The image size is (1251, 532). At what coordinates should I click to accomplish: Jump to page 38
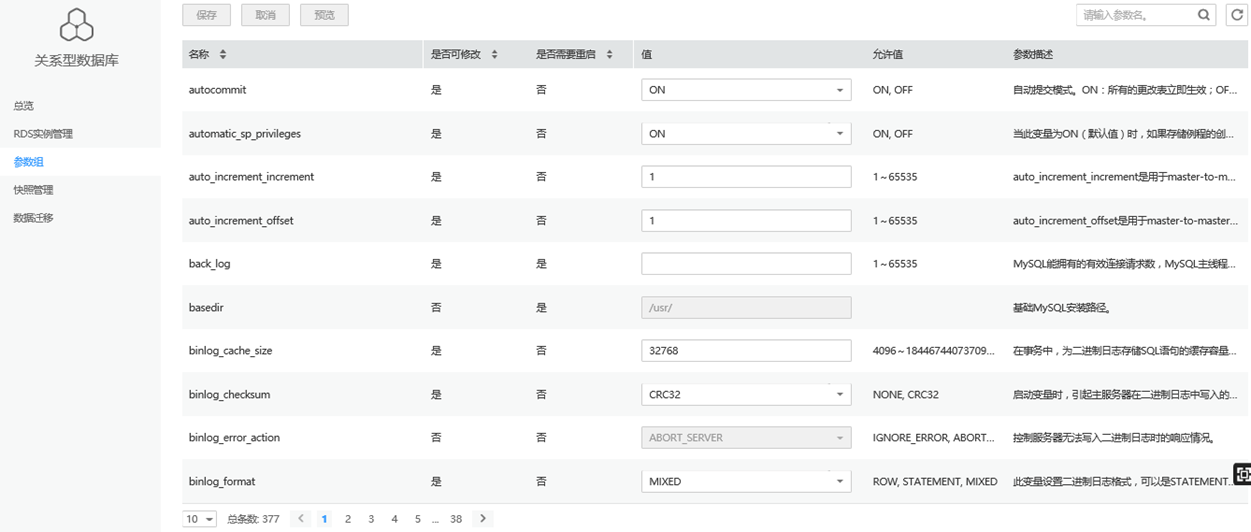pos(456,519)
